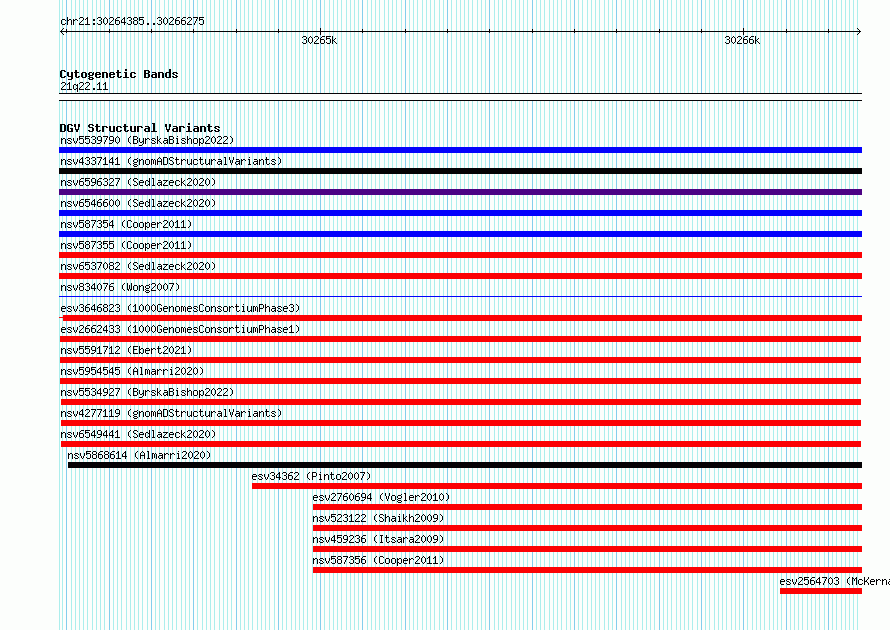Select nsv5954545 (Almarri2020) label
The height and width of the screenshot is (630, 890).
tap(132, 371)
